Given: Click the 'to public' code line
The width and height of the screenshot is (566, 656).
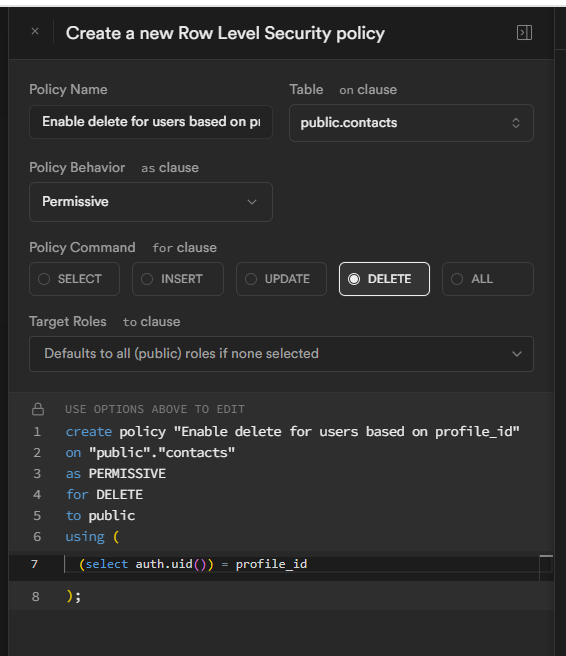Looking at the screenshot, I should coord(100,515).
